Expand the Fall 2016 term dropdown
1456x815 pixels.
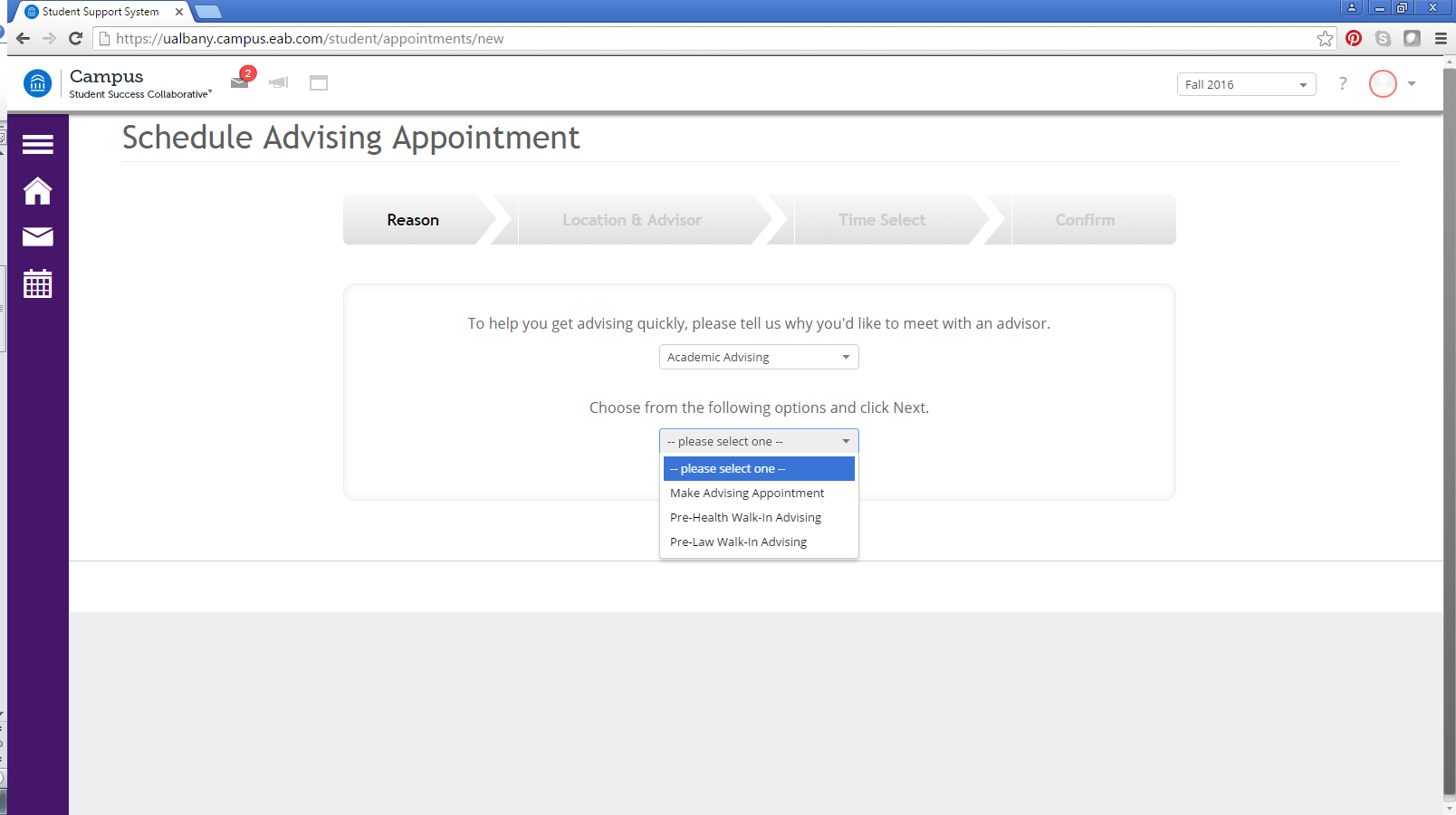(1246, 84)
